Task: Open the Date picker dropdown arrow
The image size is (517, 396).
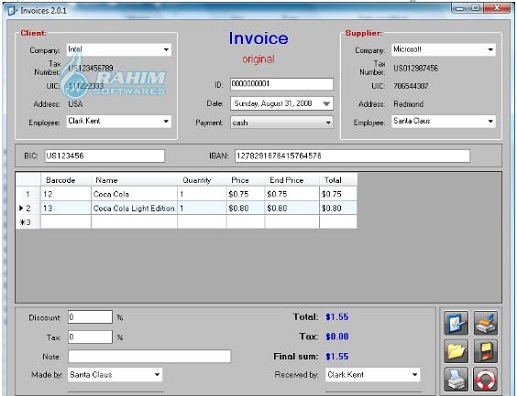Action: (326, 104)
